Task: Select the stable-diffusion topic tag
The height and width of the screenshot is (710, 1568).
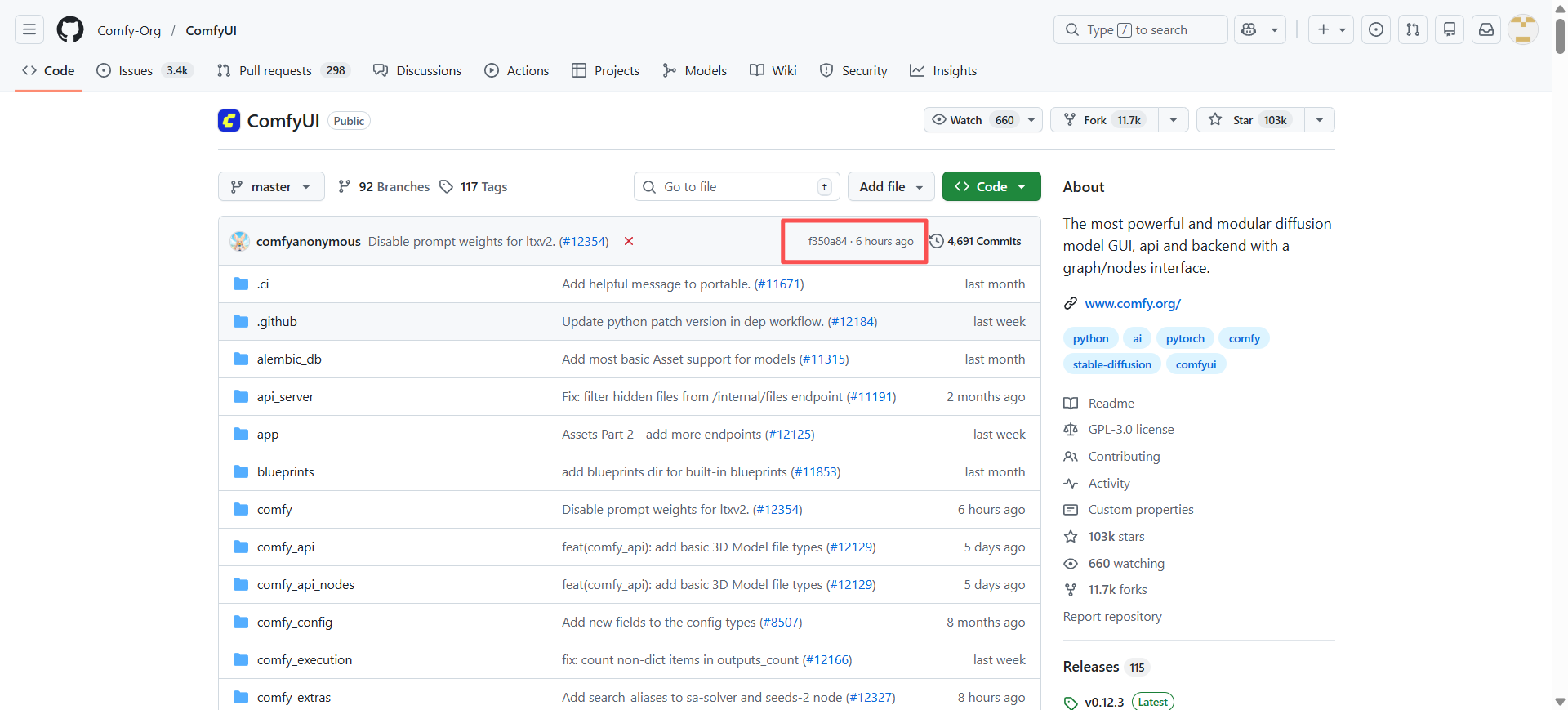Action: pos(1112,364)
